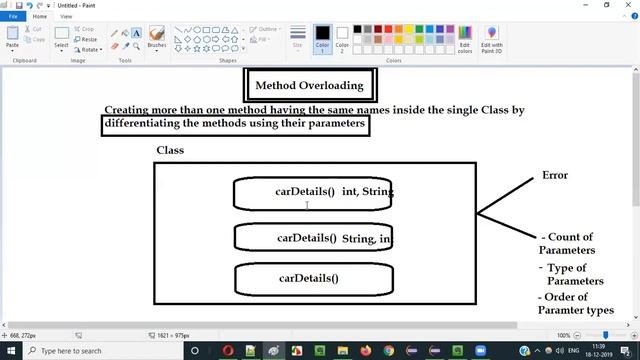Click the Crop button
The height and width of the screenshot is (360, 640).
84,29
